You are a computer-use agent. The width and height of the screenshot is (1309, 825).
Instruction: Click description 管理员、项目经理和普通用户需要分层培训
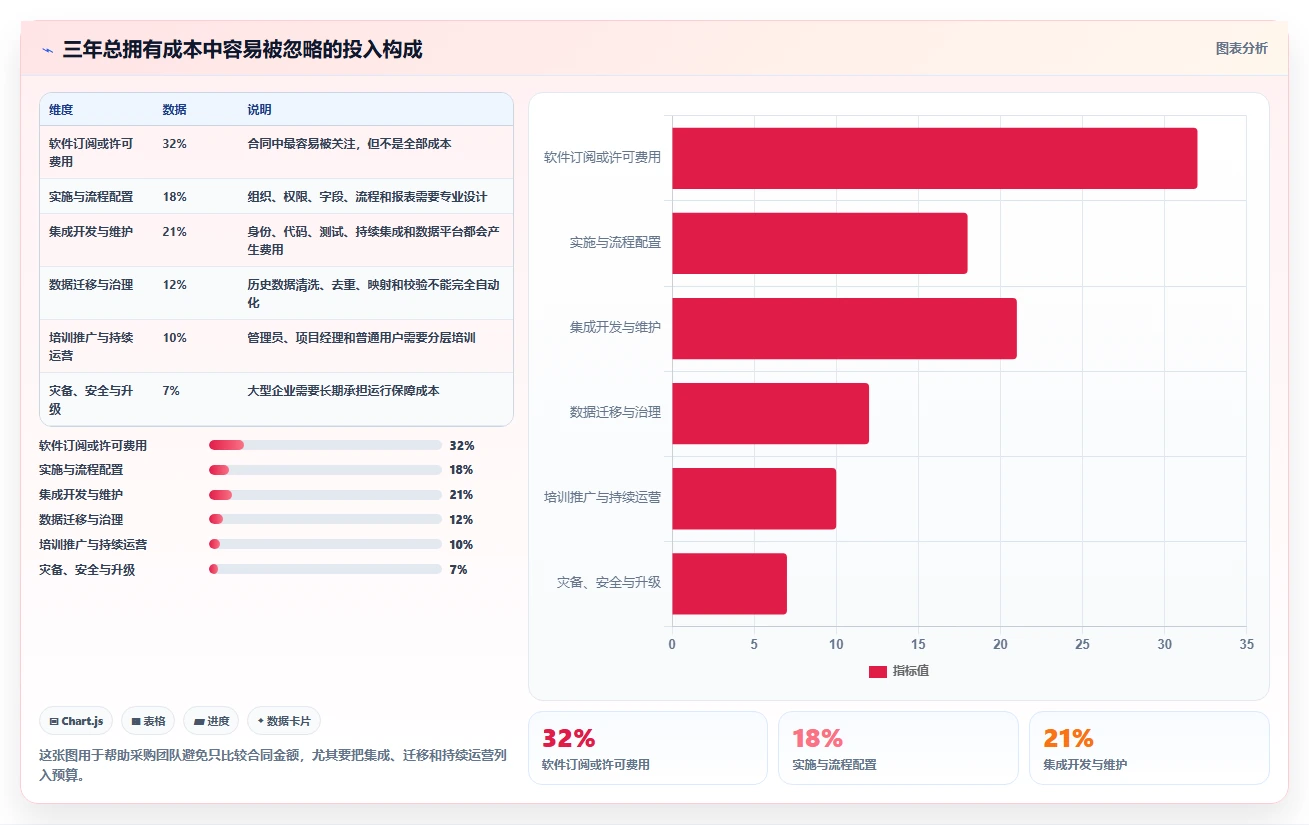tap(361, 338)
